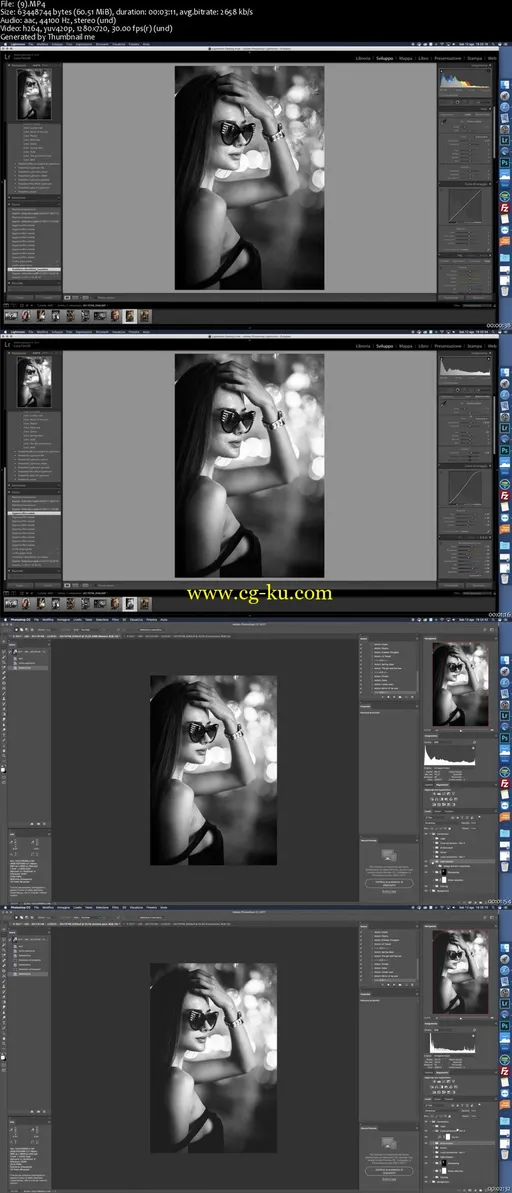Screen dimensions: 512x1193
Task: Click the tone curve graph in the 00:01:16 frame
Action: point(466,487)
